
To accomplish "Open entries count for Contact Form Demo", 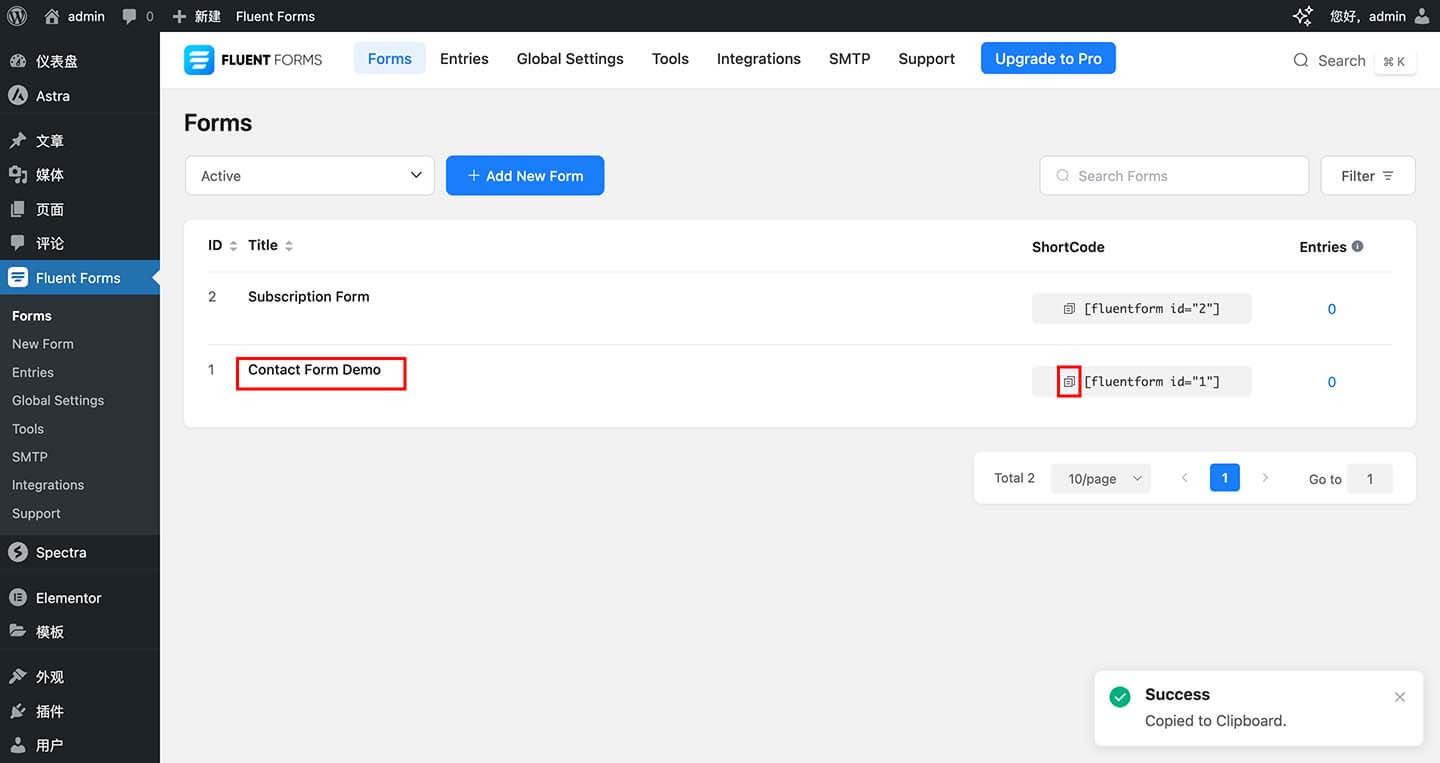I will point(1332,382).
